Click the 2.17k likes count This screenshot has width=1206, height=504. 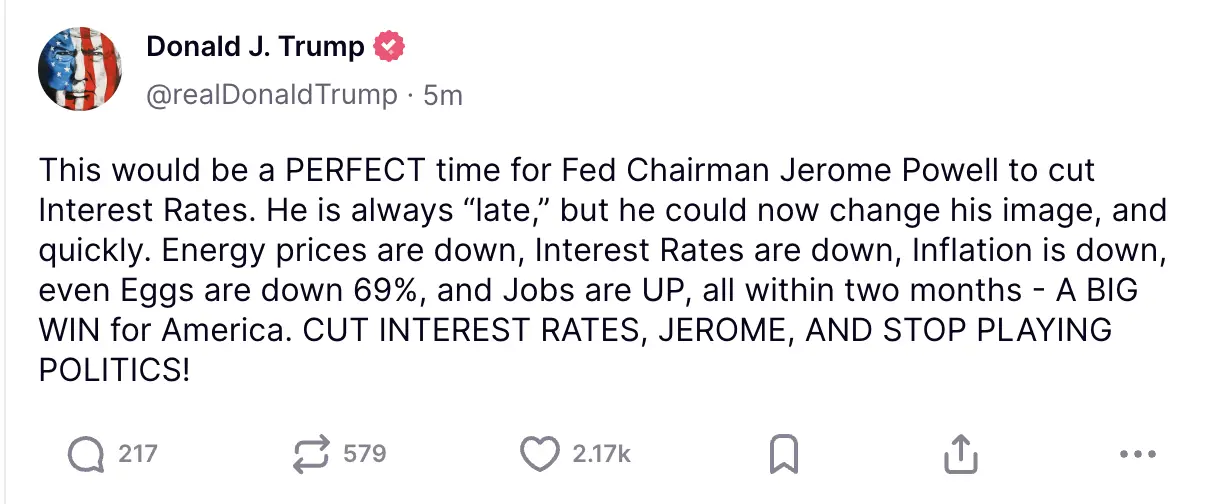click(x=601, y=454)
